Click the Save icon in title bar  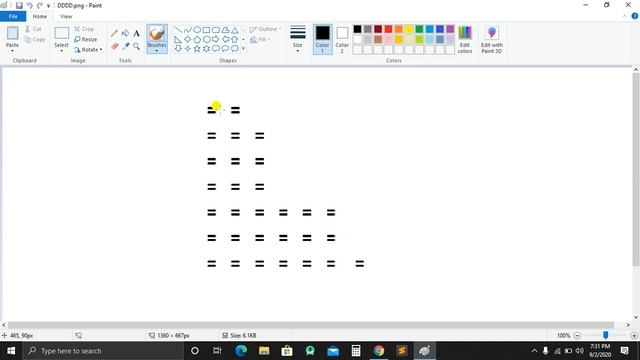(x=19, y=5)
